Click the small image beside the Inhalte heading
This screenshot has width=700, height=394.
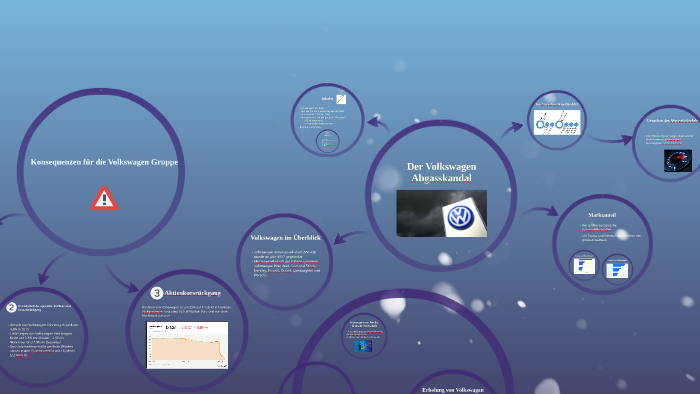click(x=341, y=99)
